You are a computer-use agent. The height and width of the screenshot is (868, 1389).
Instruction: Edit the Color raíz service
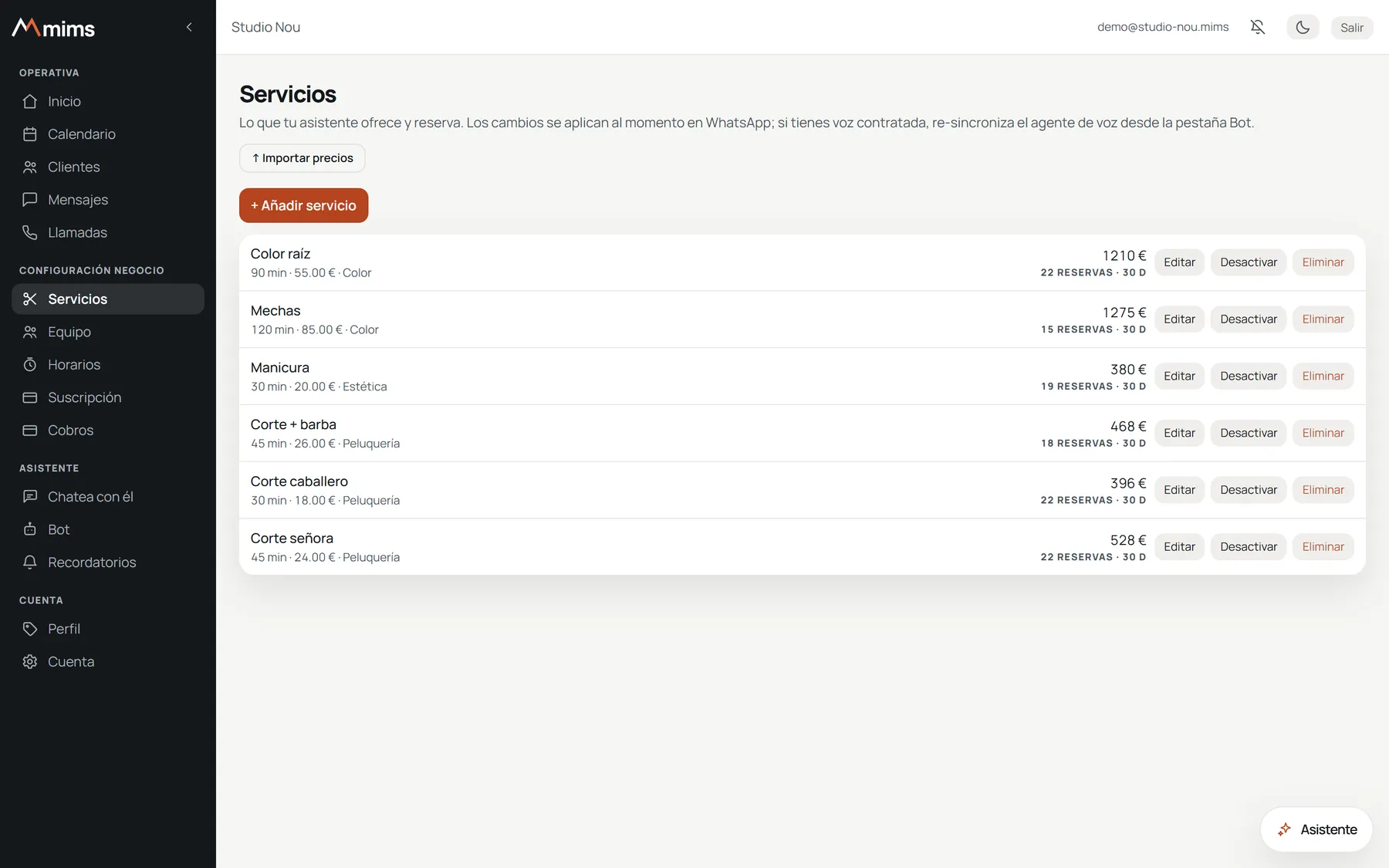click(1179, 262)
